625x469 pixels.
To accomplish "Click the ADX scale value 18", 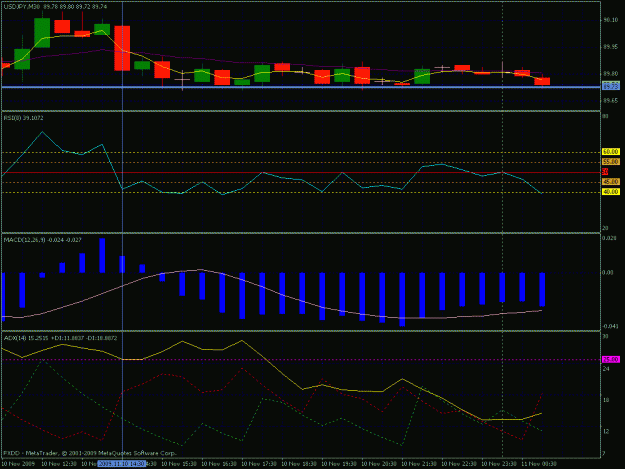I will [x=605, y=400].
